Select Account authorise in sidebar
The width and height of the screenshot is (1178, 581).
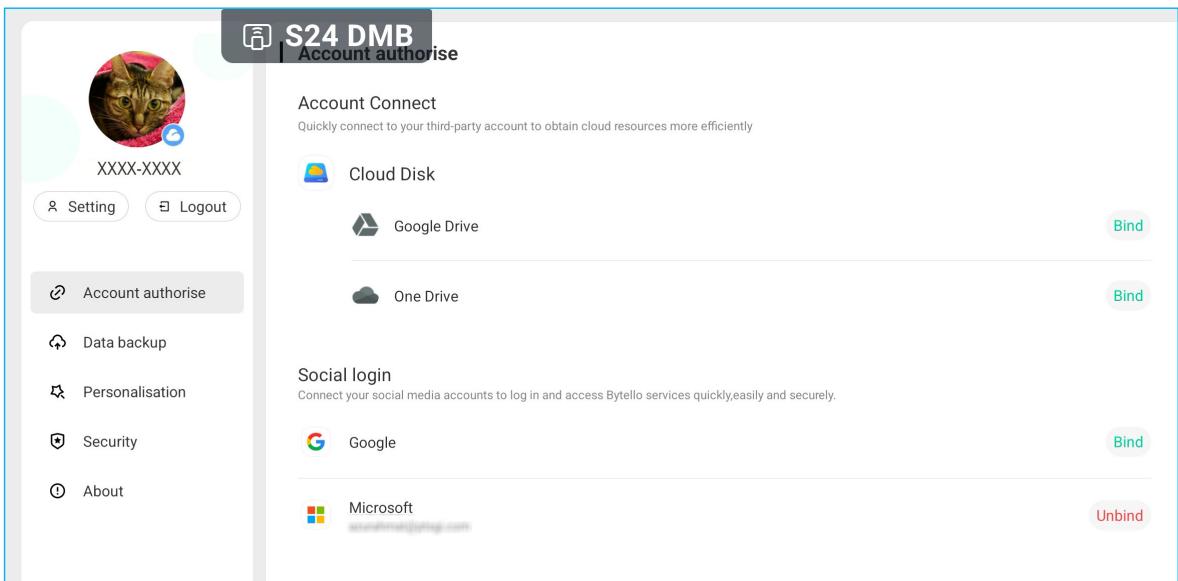click(x=137, y=292)
